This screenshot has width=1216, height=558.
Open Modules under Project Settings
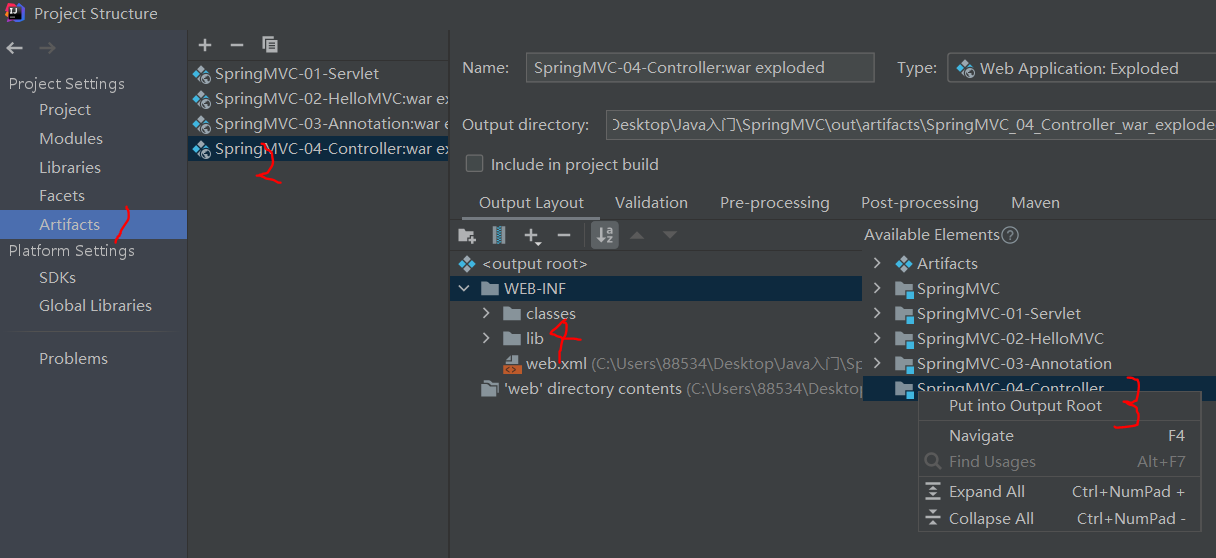coord(71,139)
